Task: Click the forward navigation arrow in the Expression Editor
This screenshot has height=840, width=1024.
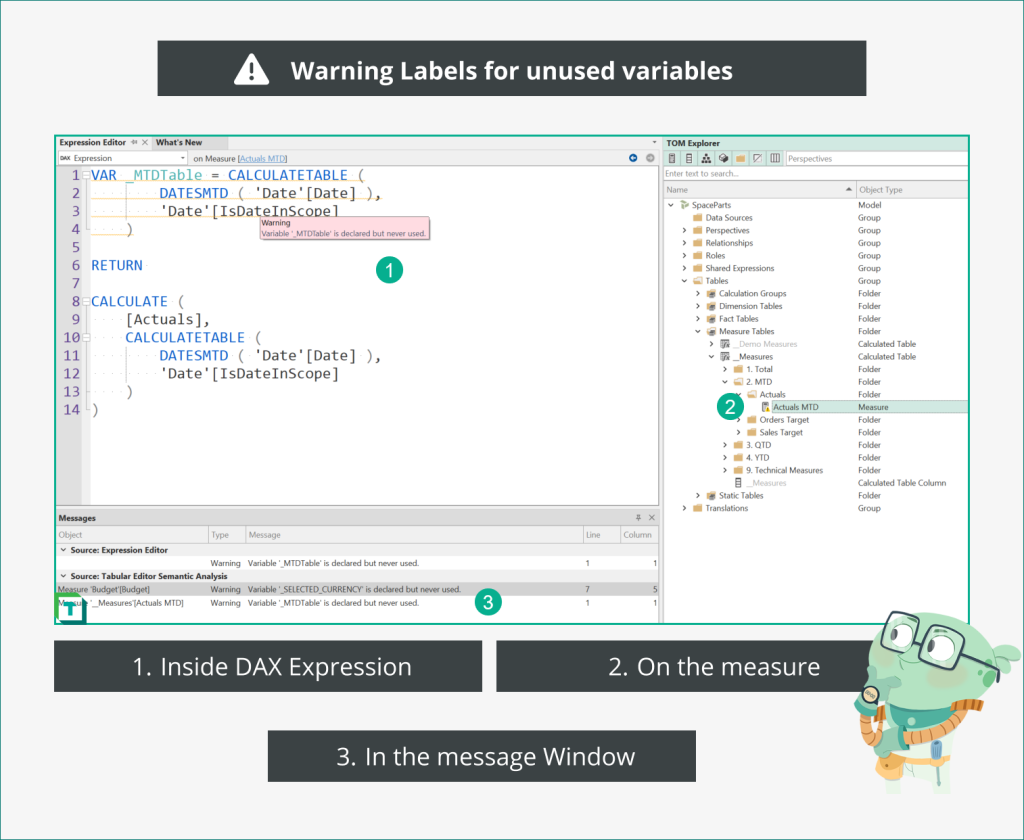Action: coord(650,158)
